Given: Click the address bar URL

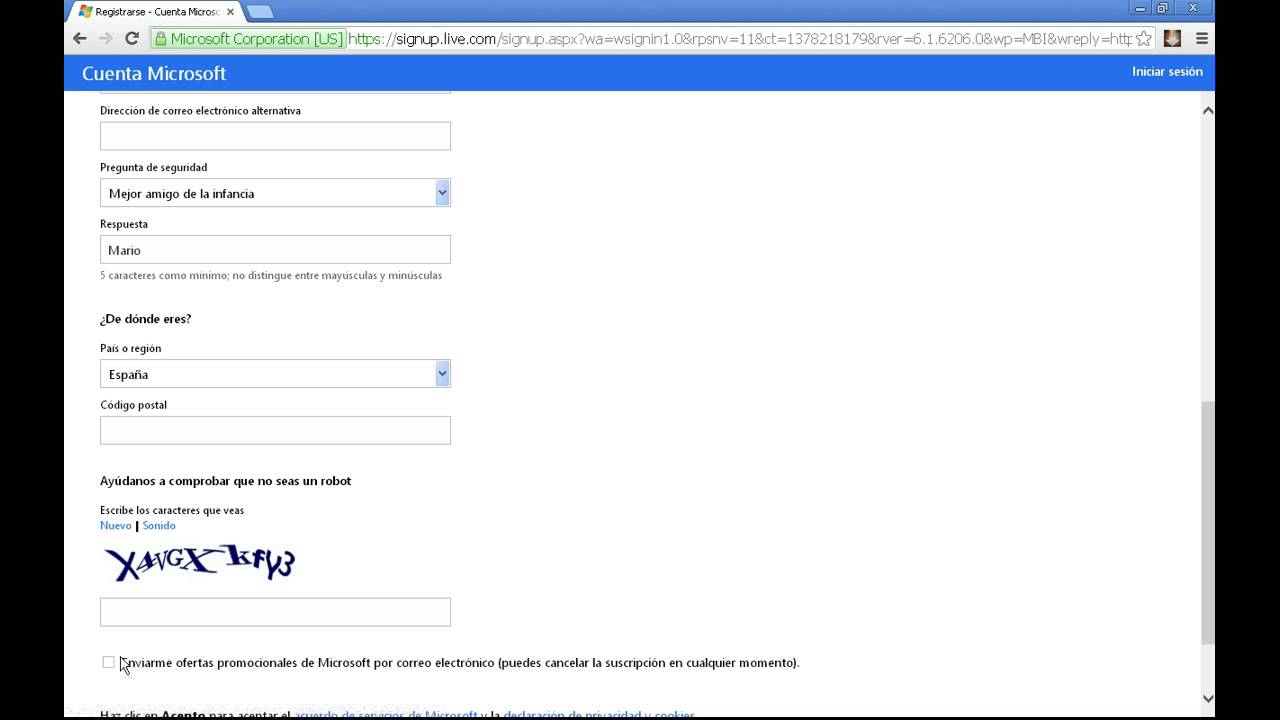Looking at the screenshot, I should coord(740,39).
